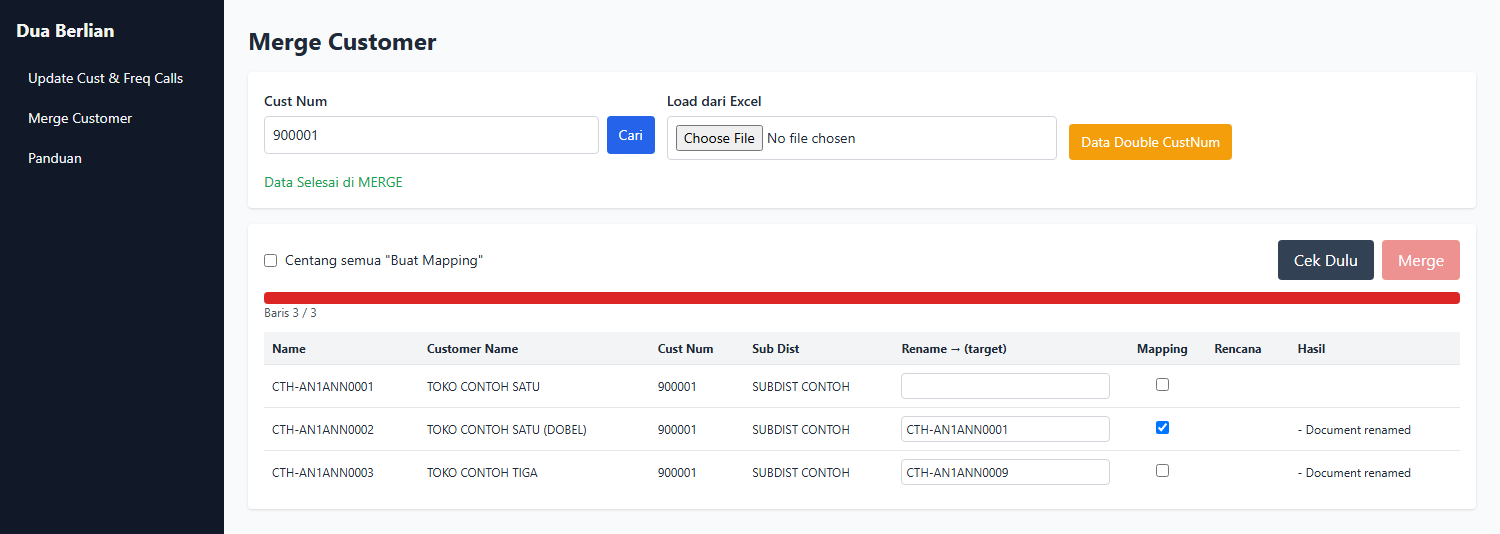This screenshot has width=1500, height=534.
Task: Click Rename field containing CTH-AN1ANN0009
Action: point(1005,472)
